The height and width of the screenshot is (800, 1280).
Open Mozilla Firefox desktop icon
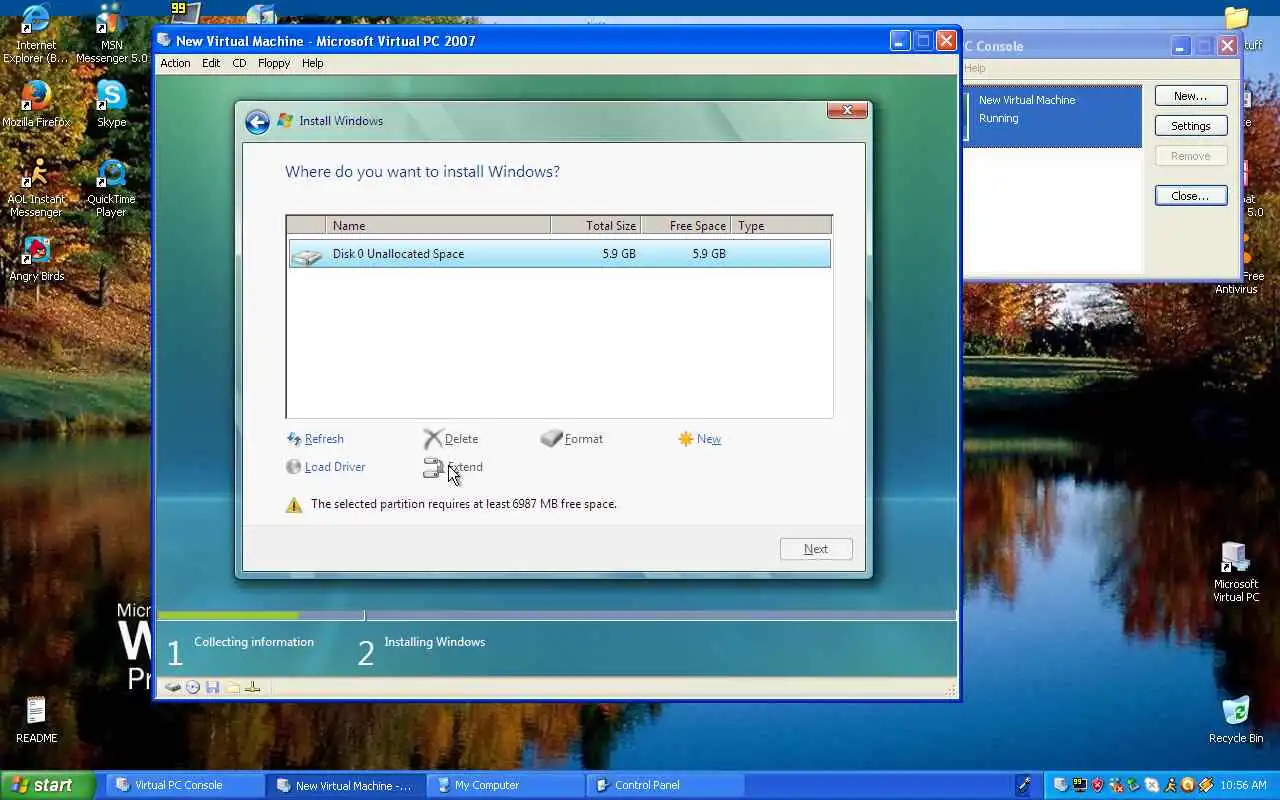coord(36,104)
